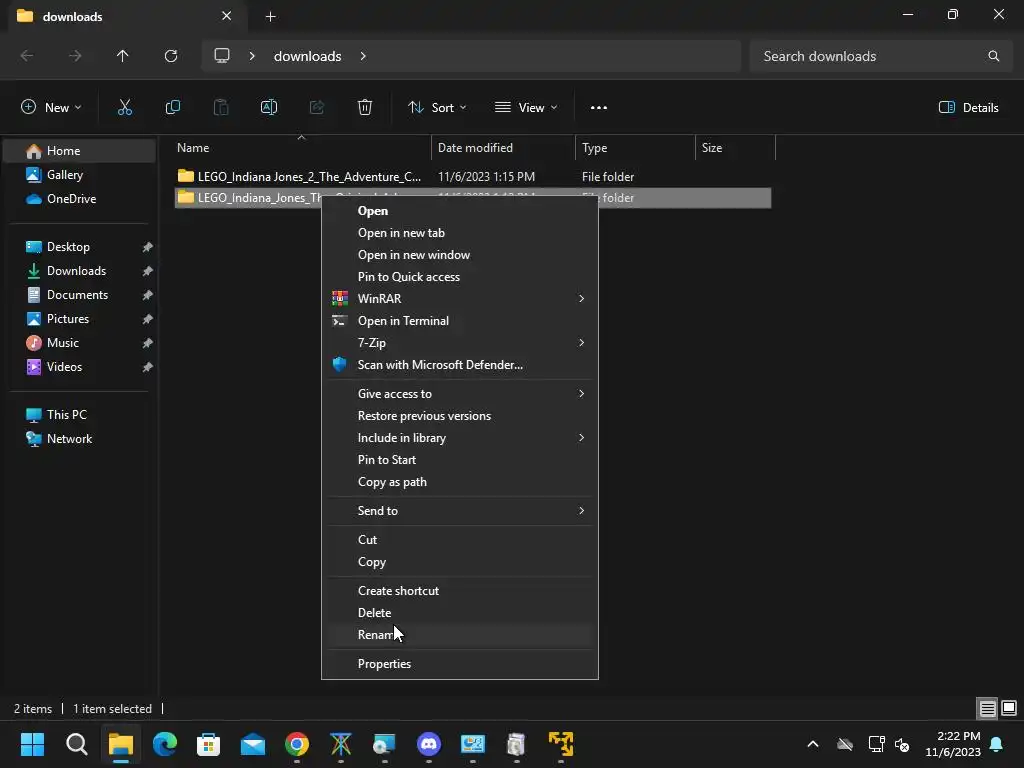Click the Rename toolbar icon
The image size is (1024, 768).
coord(269,108)
